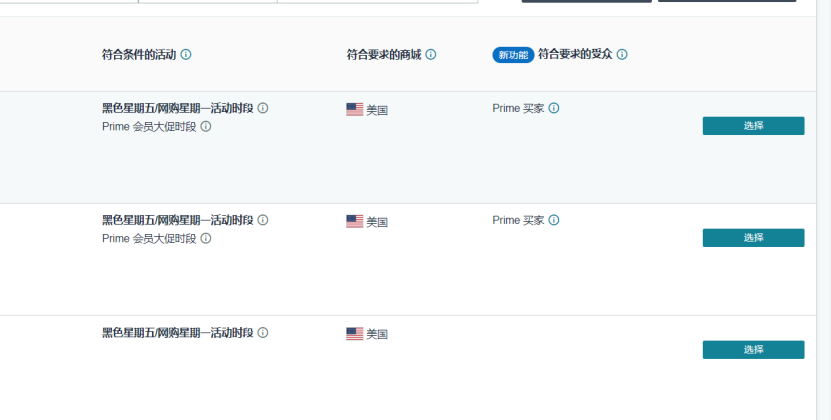Click the US flag in the first row
This screenshot has width=831, height=420.
[x=355, y=109]
